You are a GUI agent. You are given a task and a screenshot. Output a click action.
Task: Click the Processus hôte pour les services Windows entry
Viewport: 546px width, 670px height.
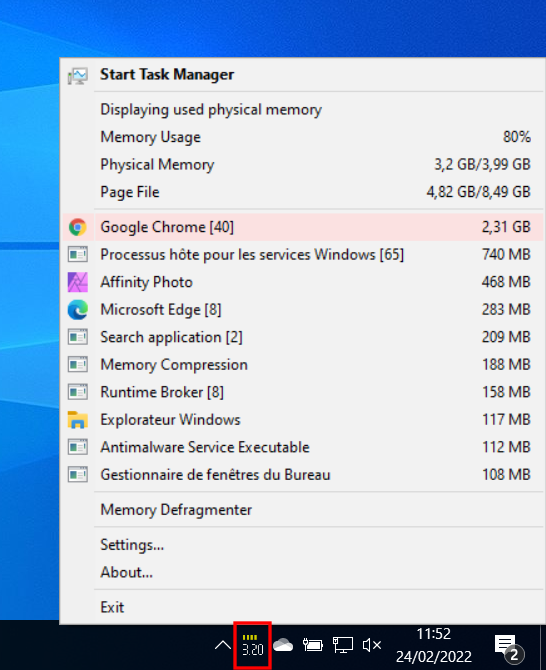point(303,255)
